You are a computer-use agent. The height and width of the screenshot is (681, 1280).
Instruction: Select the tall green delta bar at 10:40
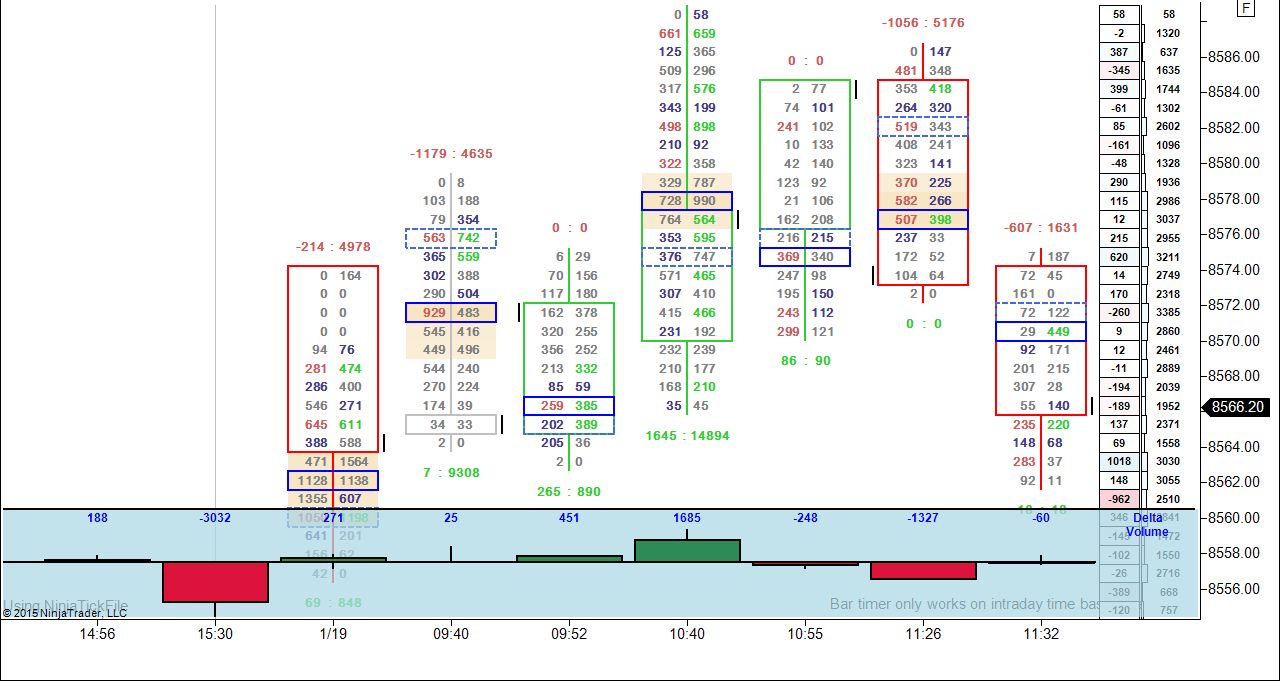pyautogui.click(x=687, y=550)
